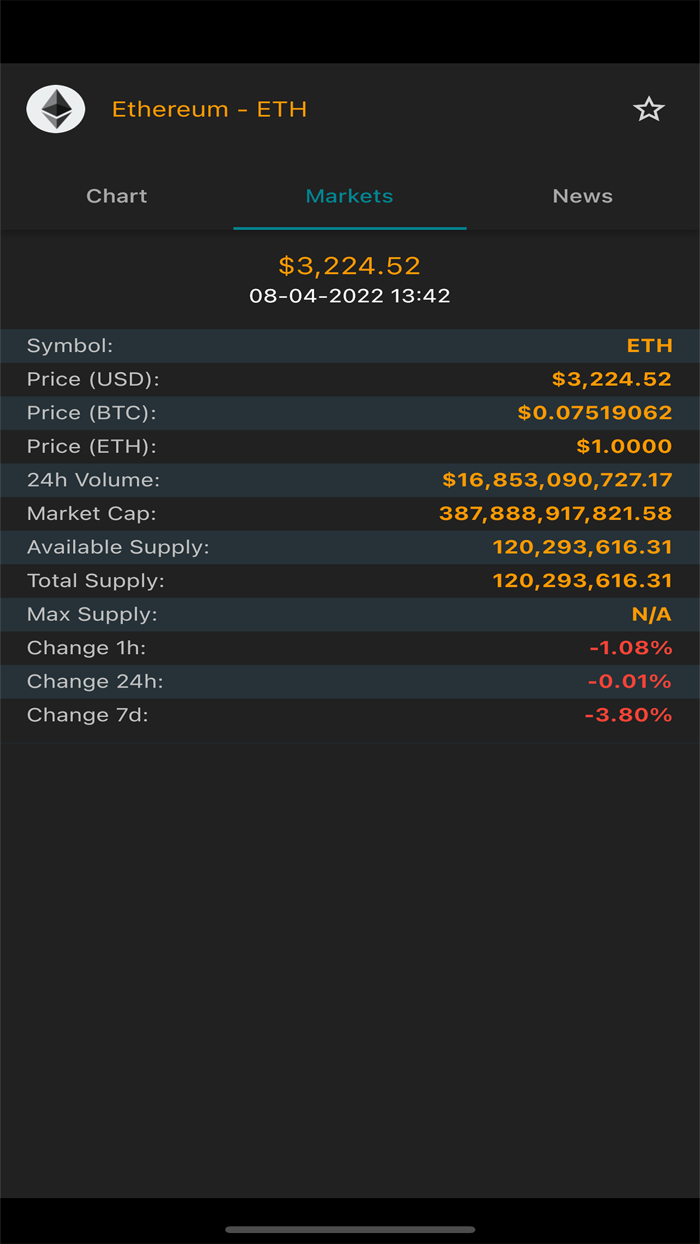Tap the Change 1h percentage

coord(632,647)
